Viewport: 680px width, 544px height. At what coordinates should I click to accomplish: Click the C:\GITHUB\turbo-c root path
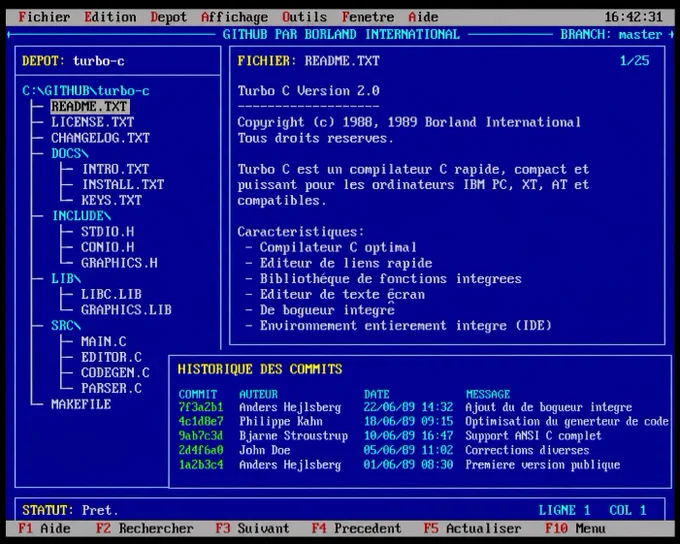tap(86, 91)
